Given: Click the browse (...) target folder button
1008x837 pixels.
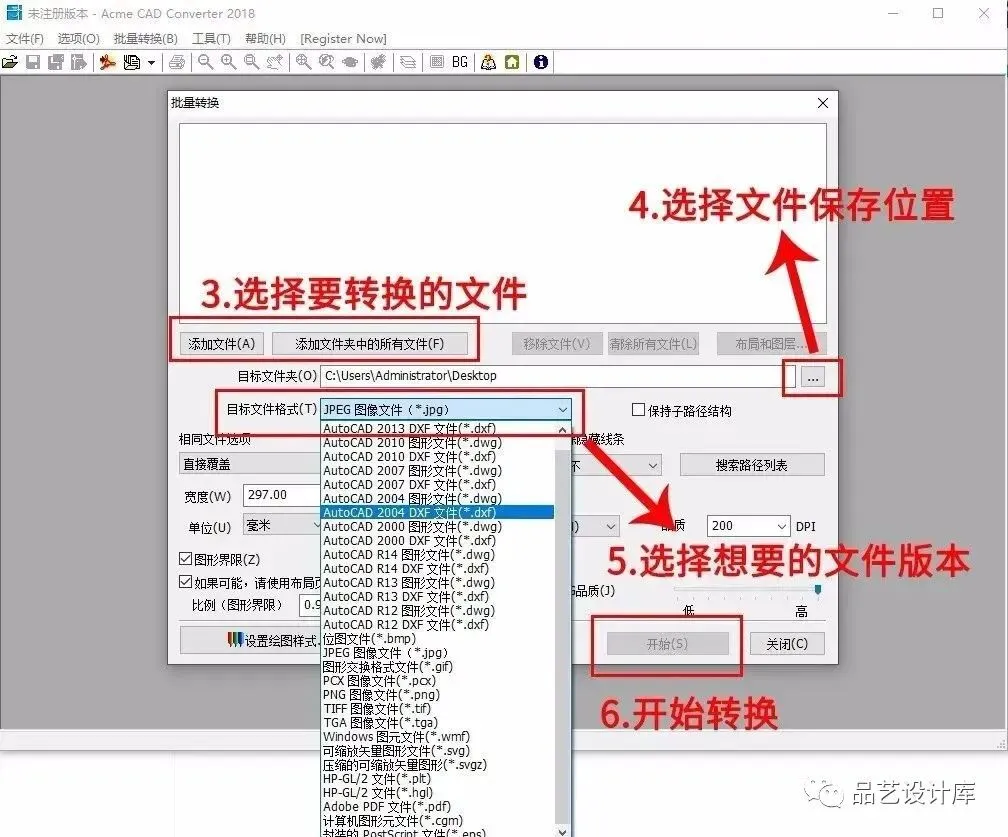Looking at the screenshot, I should tap(813, 377).
